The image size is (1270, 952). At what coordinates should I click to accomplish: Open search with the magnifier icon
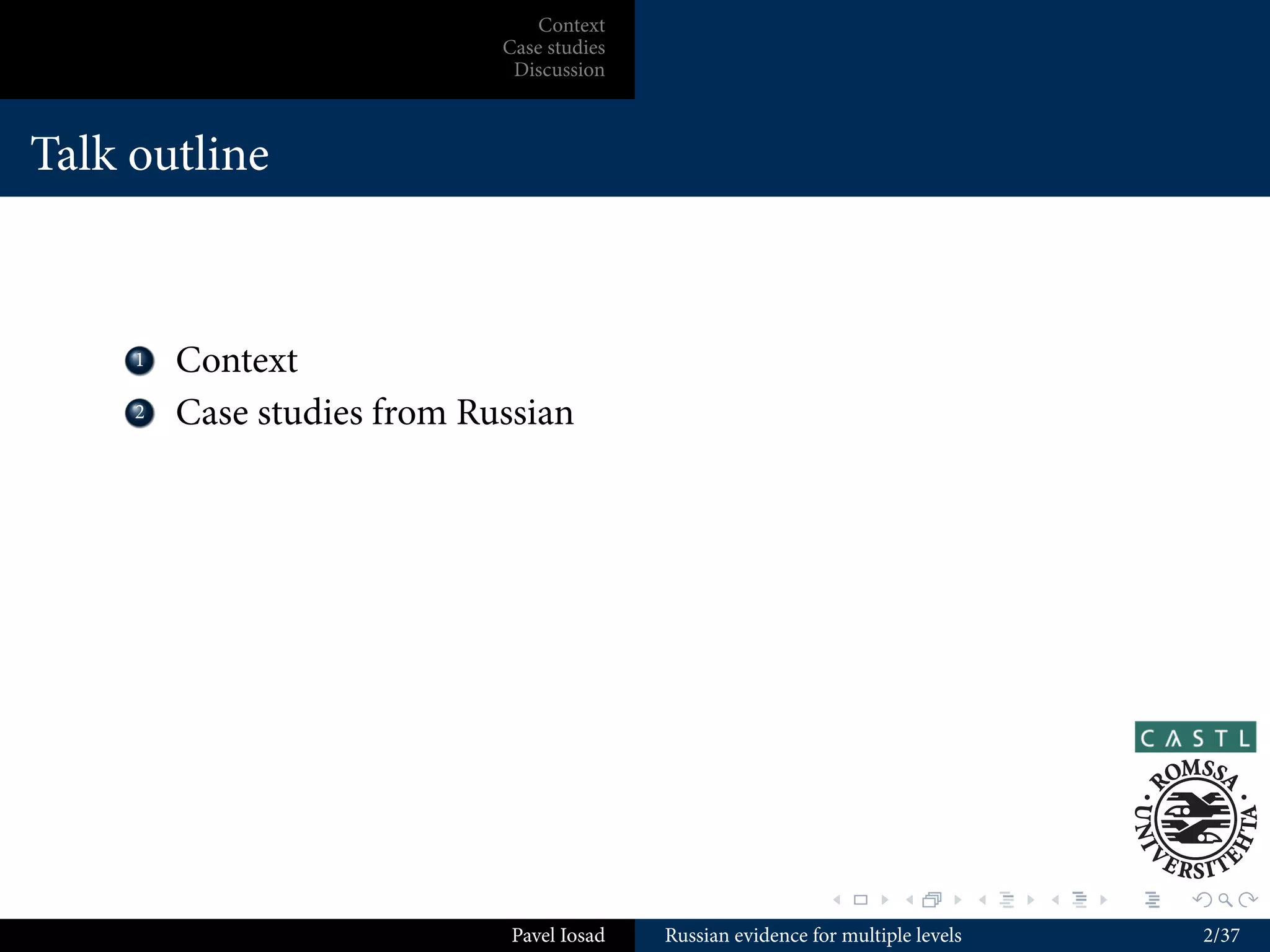(x=1225, y=900)
